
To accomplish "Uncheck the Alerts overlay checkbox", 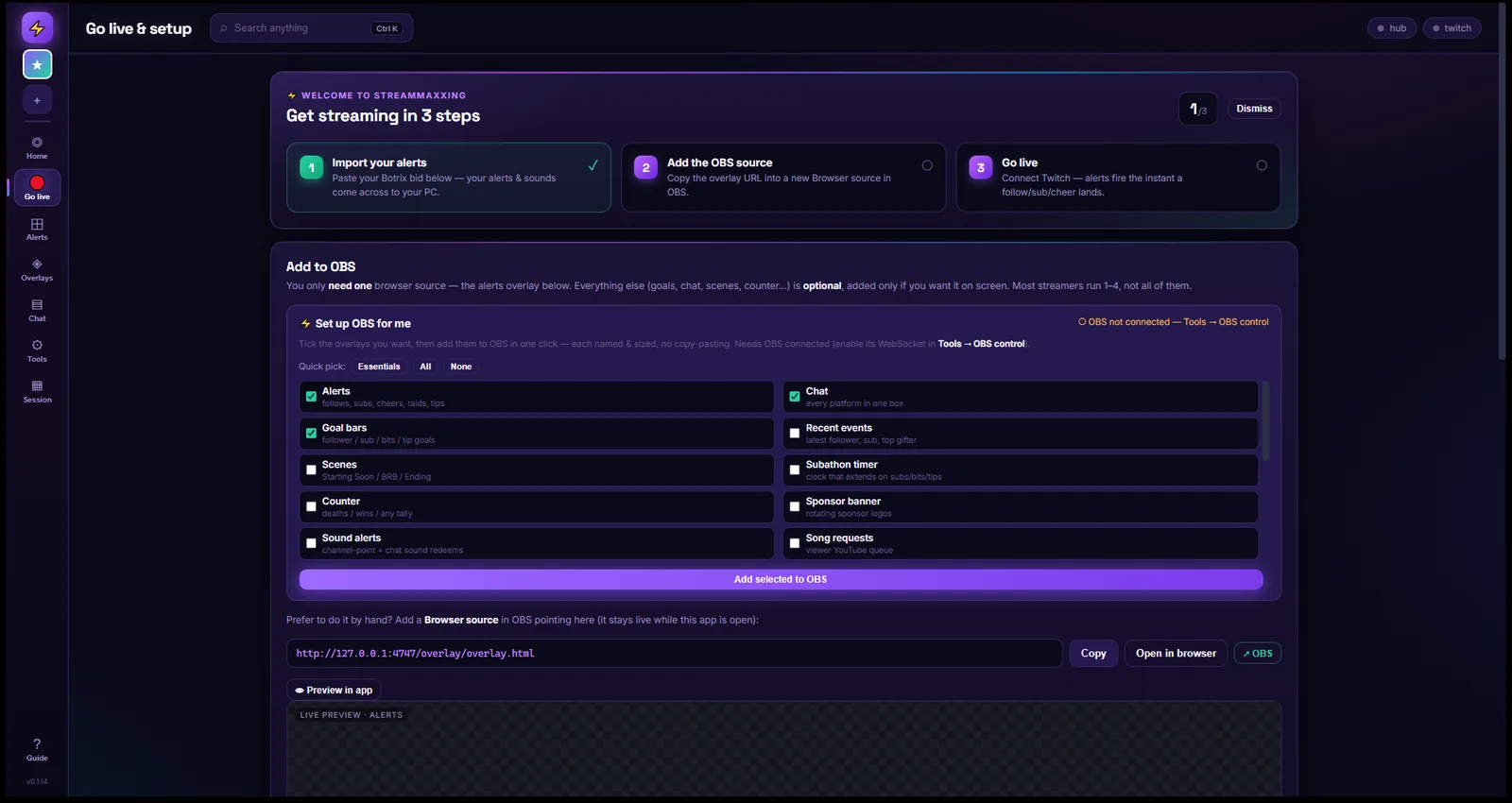I will coord(311,397).
